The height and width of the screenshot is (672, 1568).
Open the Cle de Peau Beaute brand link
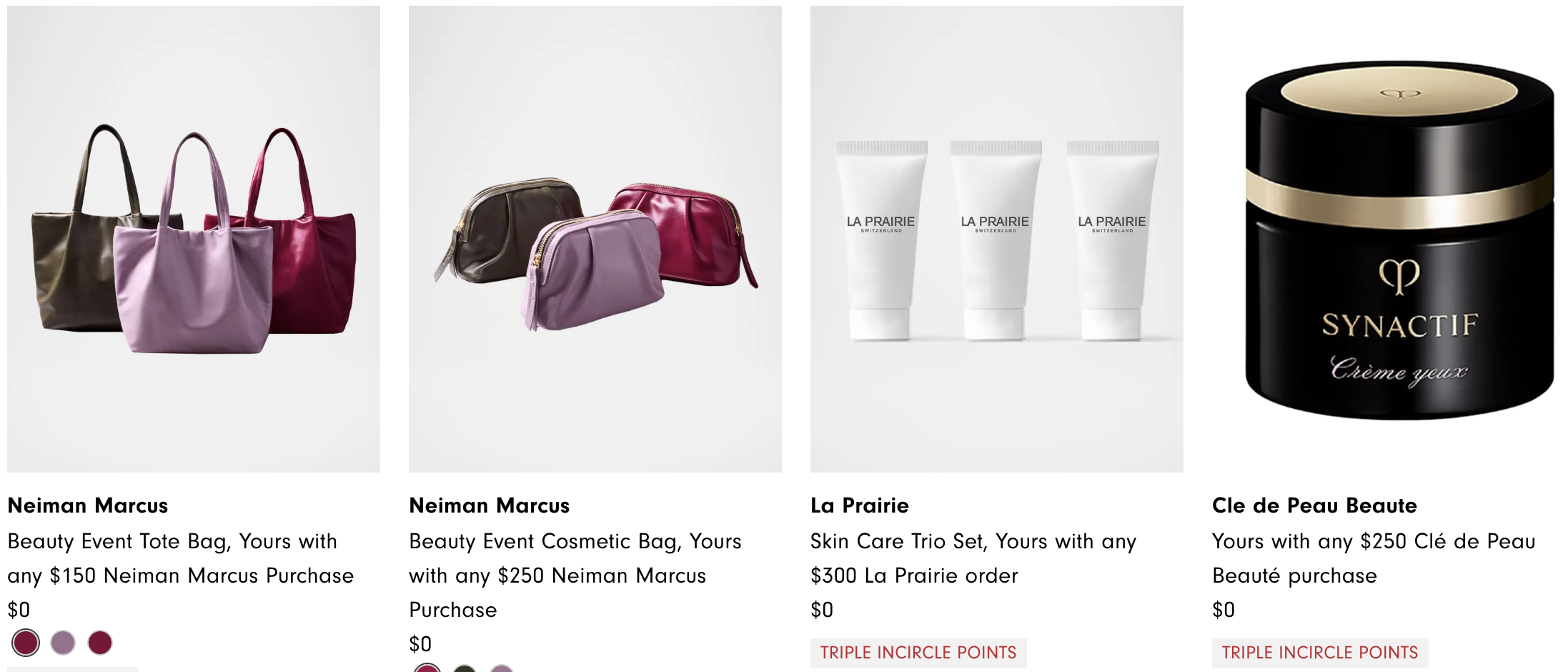(x=1314, y=505)
